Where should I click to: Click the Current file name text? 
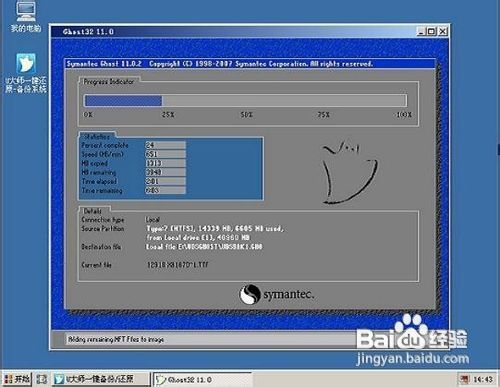(x=178, y=265)
